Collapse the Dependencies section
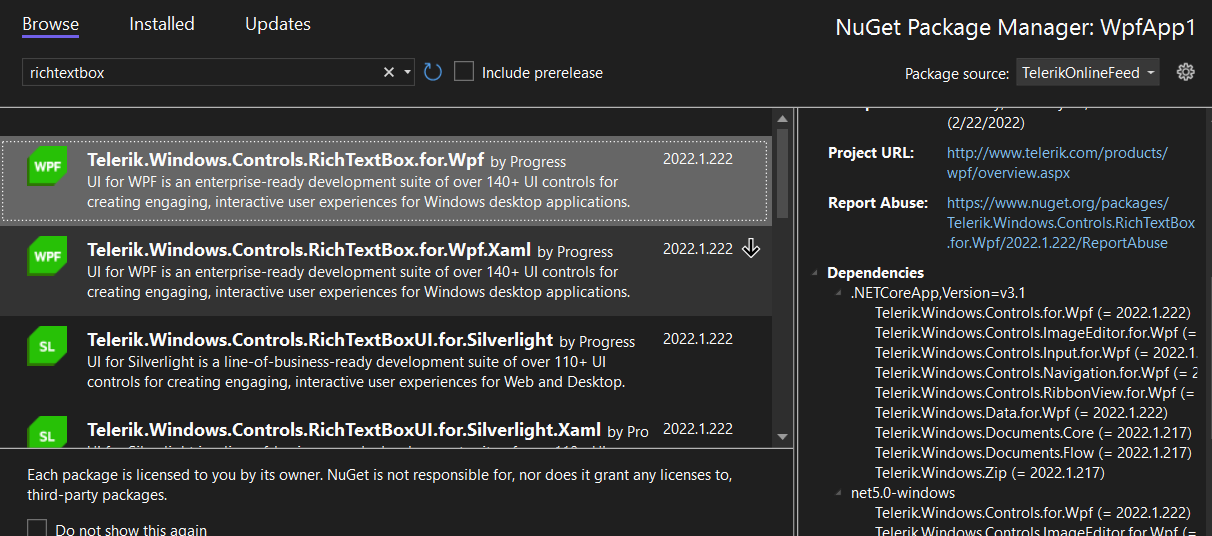This screenshot has height=536, width=1212. (817, 273)
